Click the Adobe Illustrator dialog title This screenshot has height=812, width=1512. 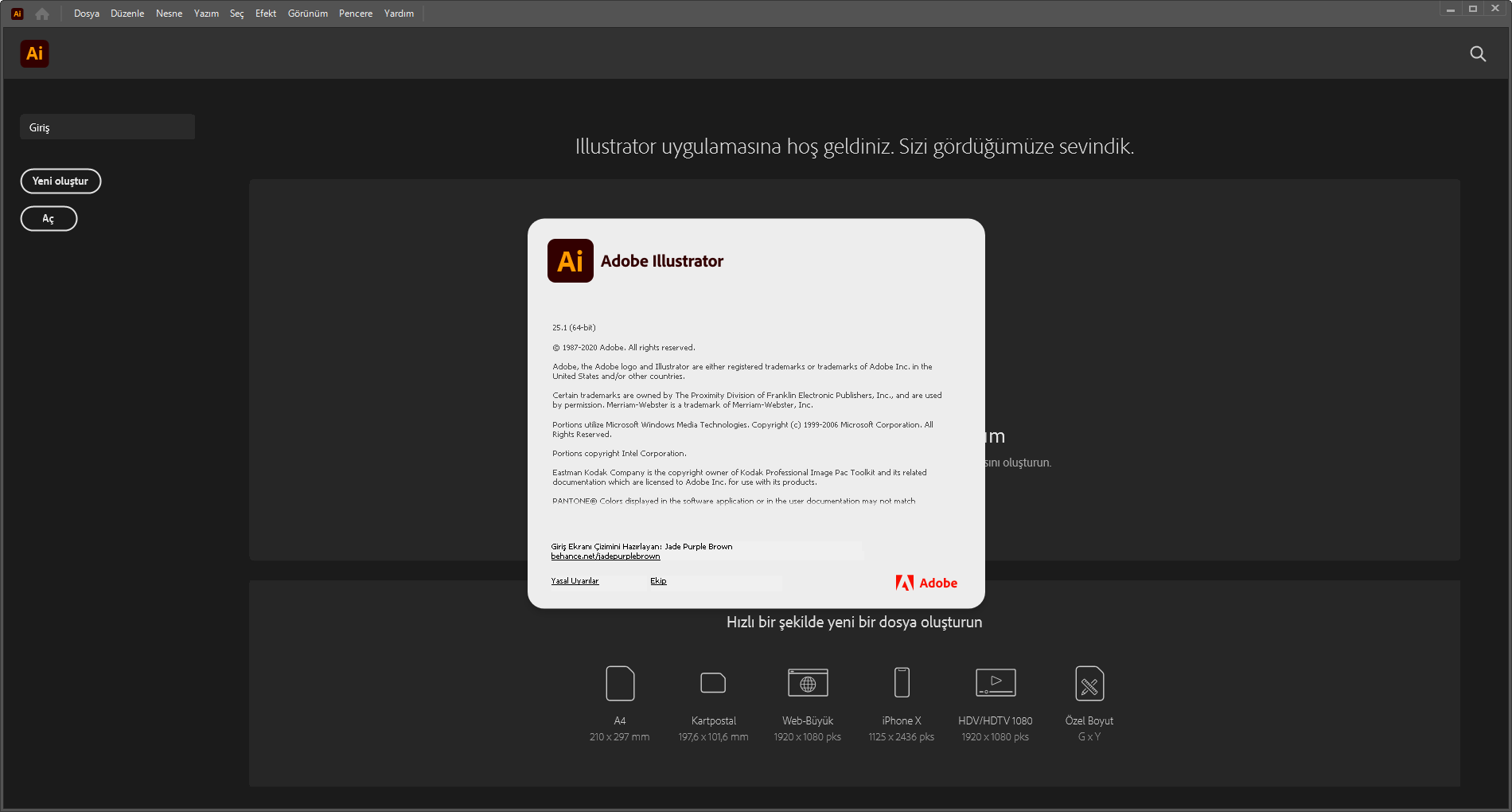(662, 261)
